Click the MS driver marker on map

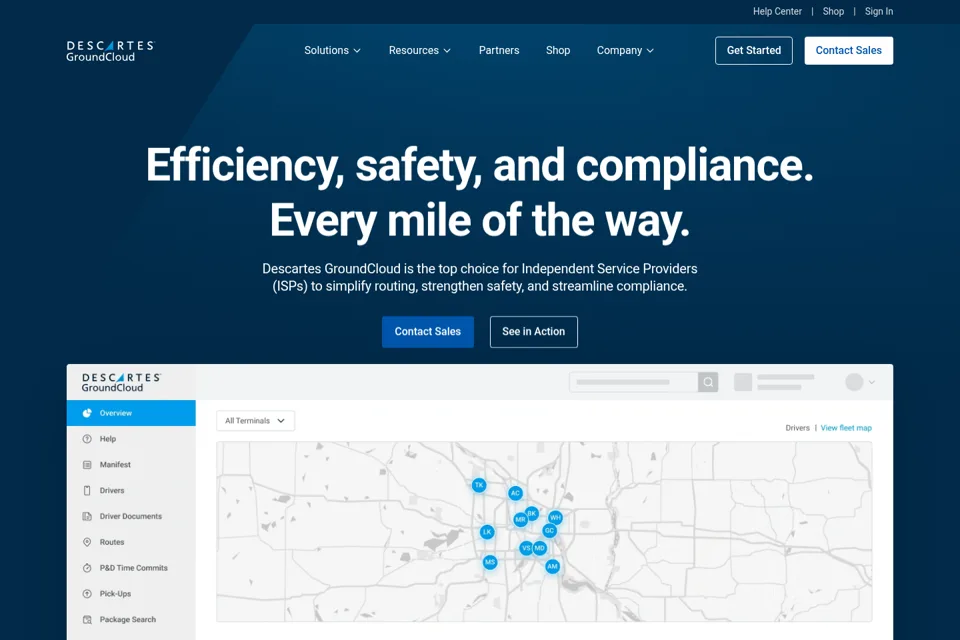pos(490,562)
